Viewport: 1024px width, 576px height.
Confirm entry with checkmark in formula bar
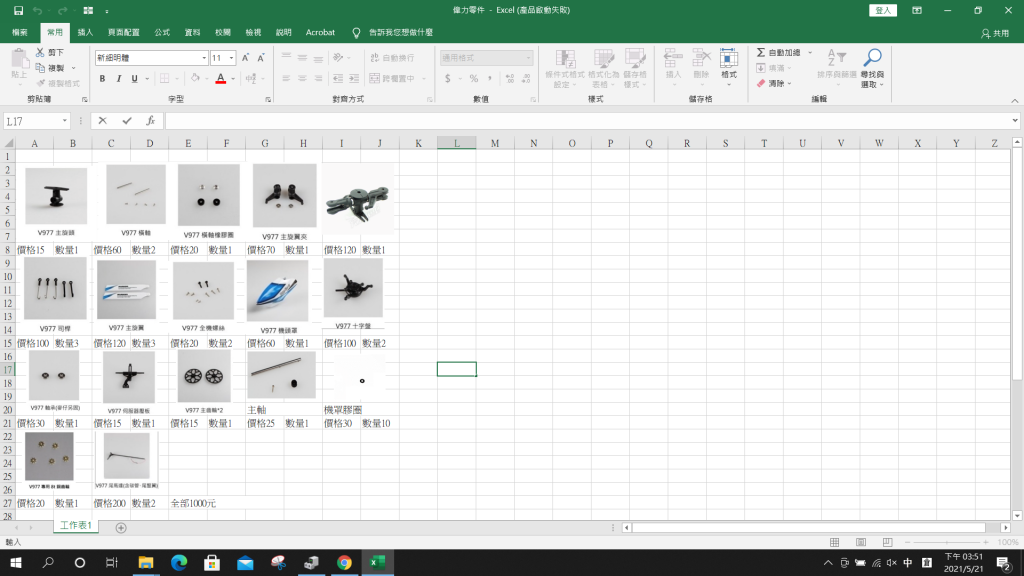(x=127, y=121)
